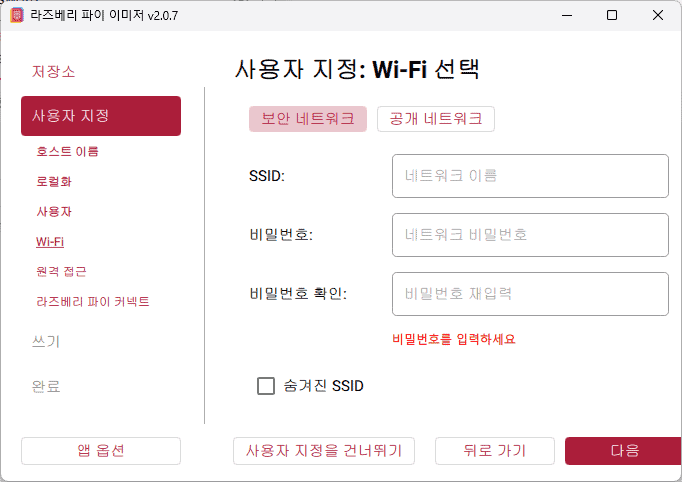Select the 사용자 sidebar item
The height and width of the screenshot is (482, 682).
[x=54, y=212]
